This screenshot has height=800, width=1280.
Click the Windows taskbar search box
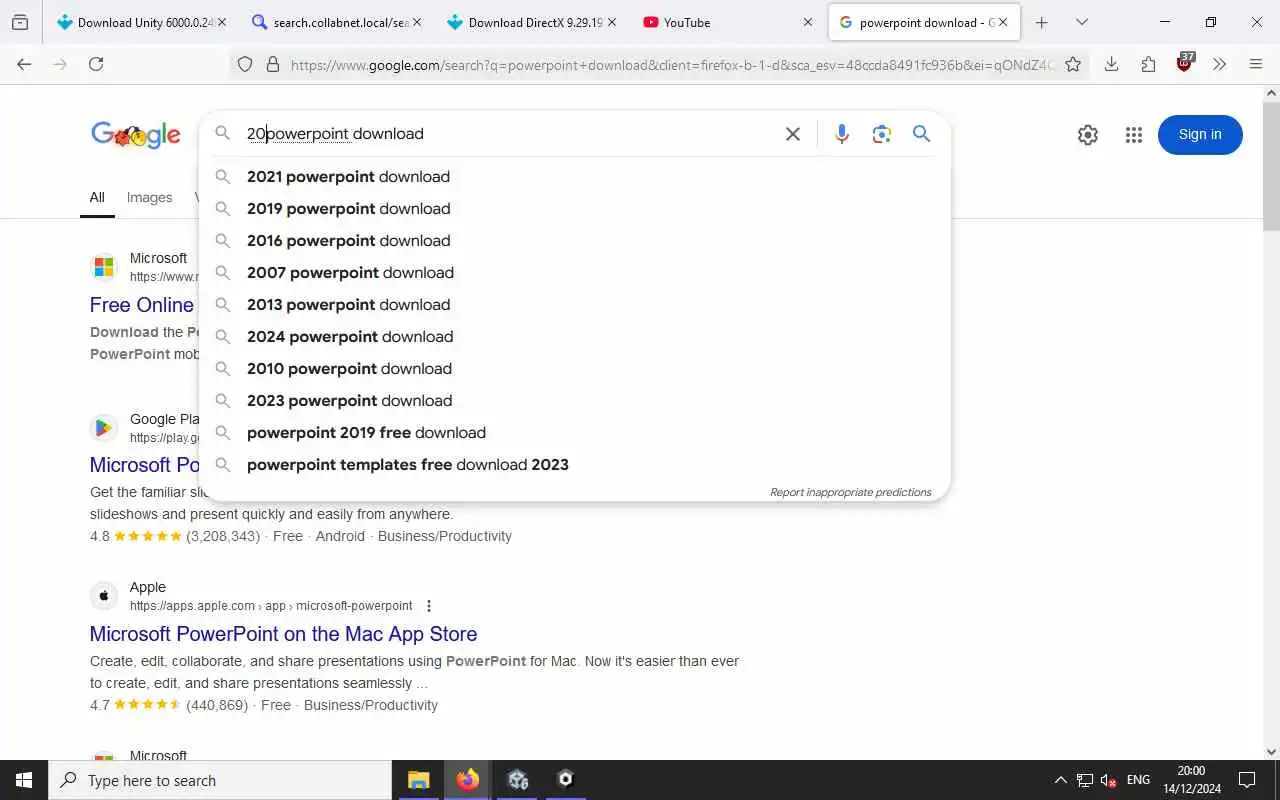coord(220,780)
